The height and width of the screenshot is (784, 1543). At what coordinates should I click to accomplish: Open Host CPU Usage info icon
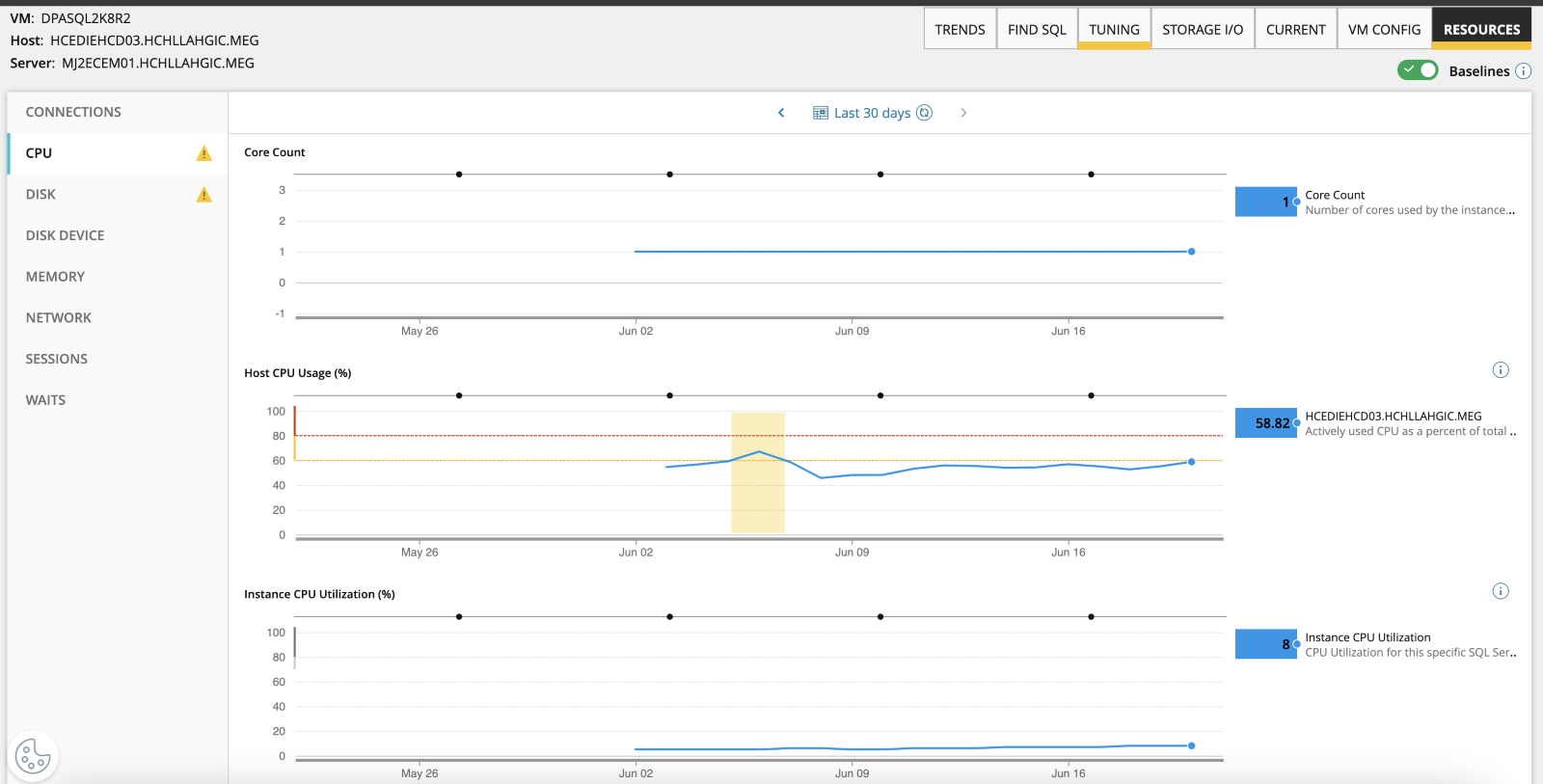[1501, 370]
